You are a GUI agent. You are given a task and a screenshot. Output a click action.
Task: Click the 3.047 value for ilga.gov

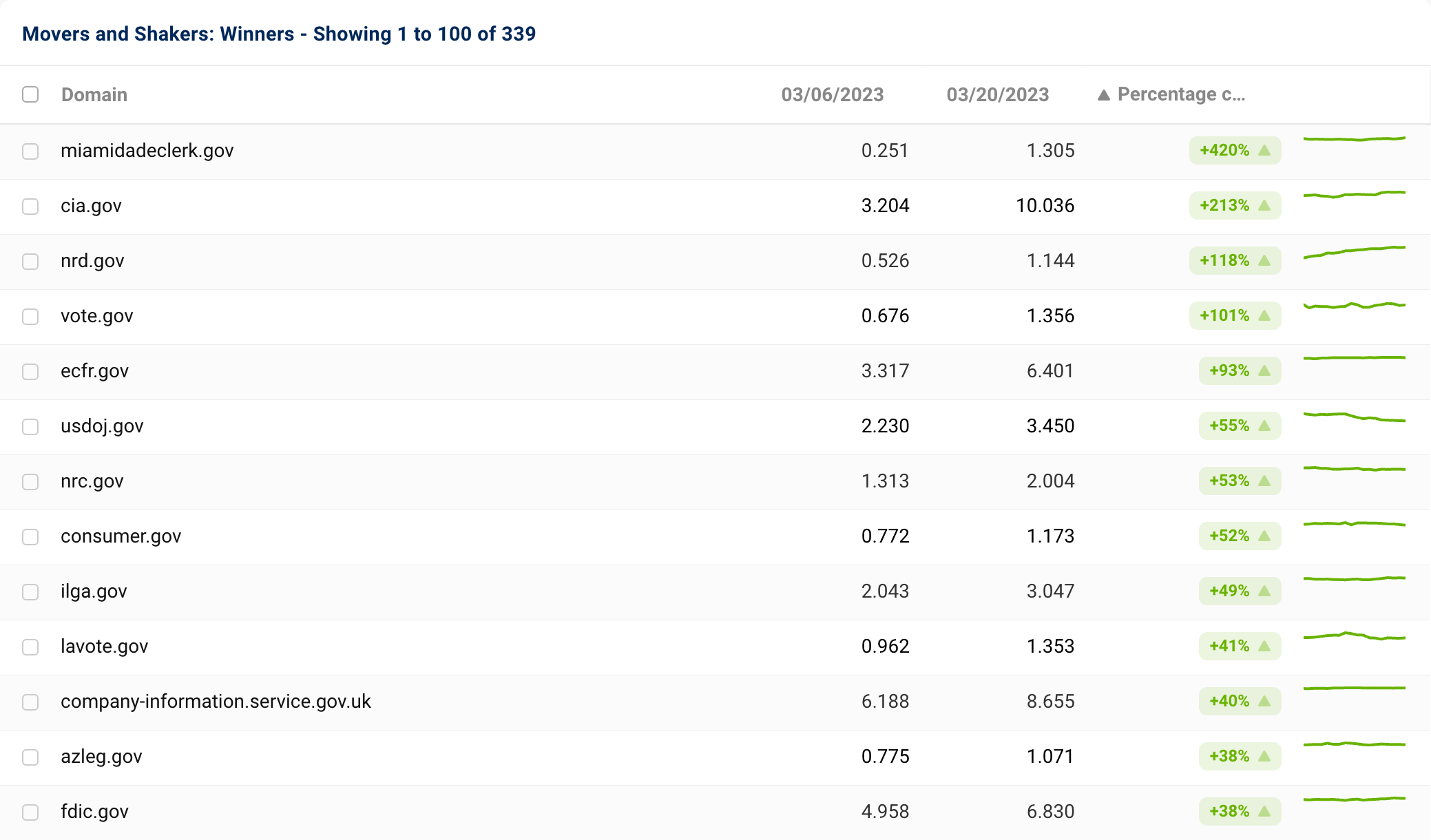coord(1050,591)
